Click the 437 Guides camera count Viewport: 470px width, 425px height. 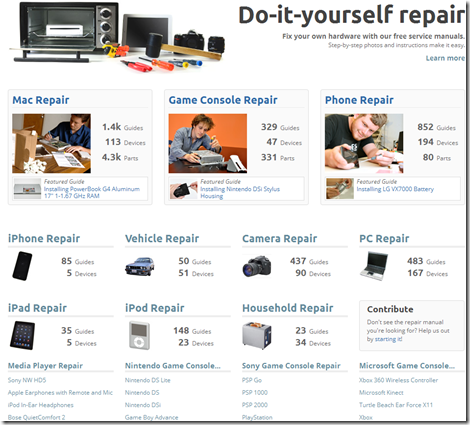click(309, 261)
